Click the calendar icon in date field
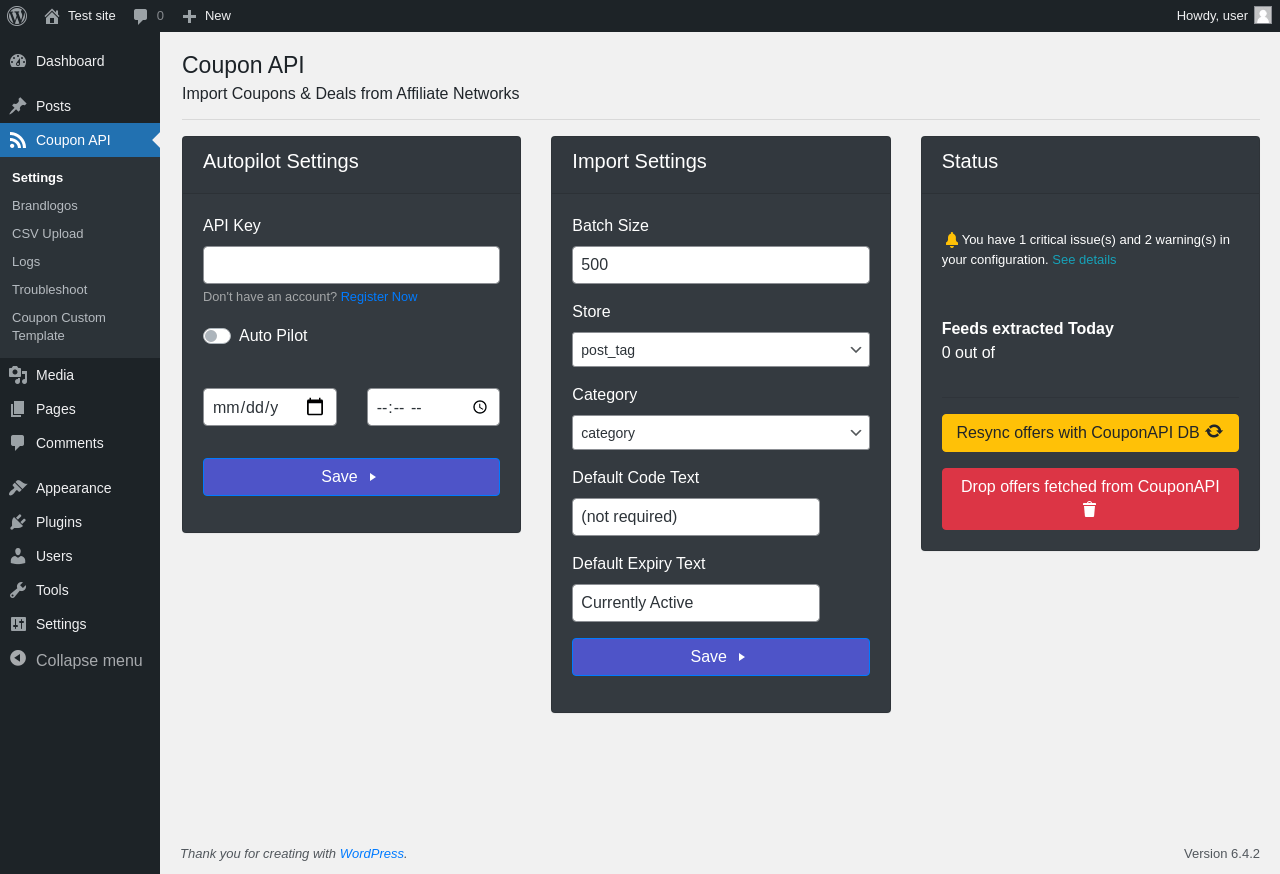This screenshot has height=874, width=1280. point(315,407)
